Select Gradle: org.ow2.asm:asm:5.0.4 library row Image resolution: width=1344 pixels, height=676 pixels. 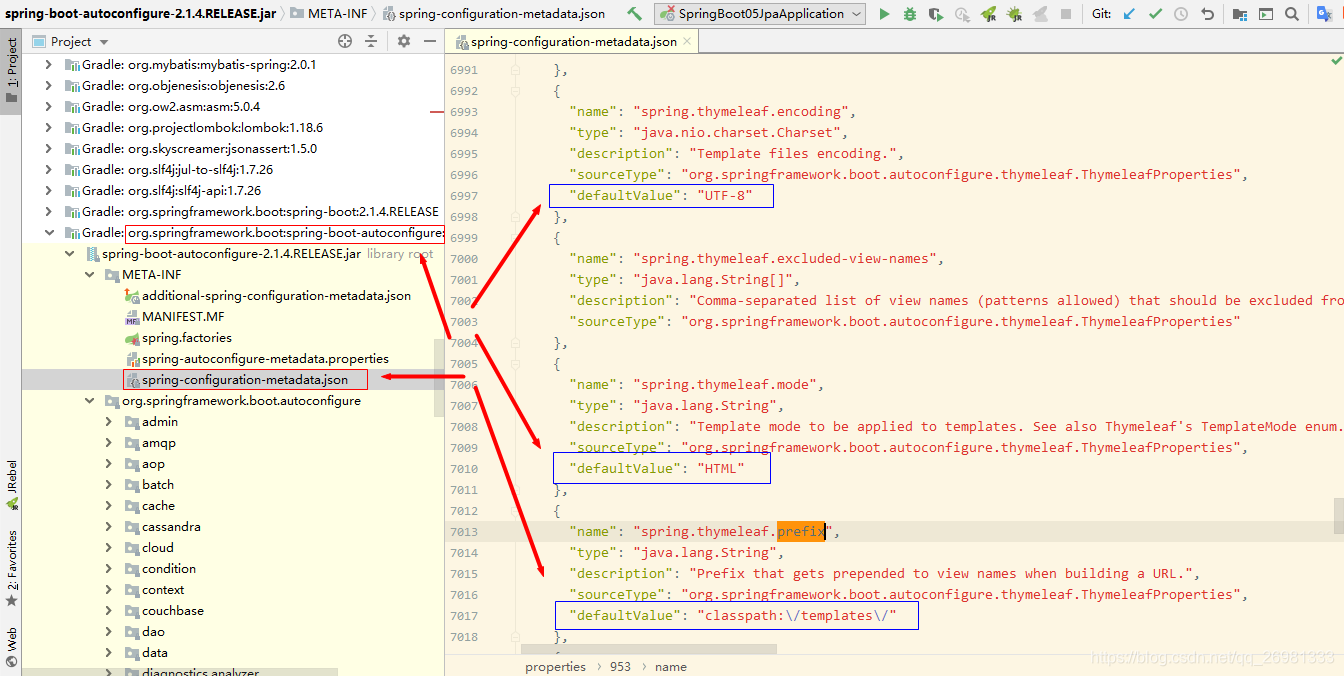171,106
